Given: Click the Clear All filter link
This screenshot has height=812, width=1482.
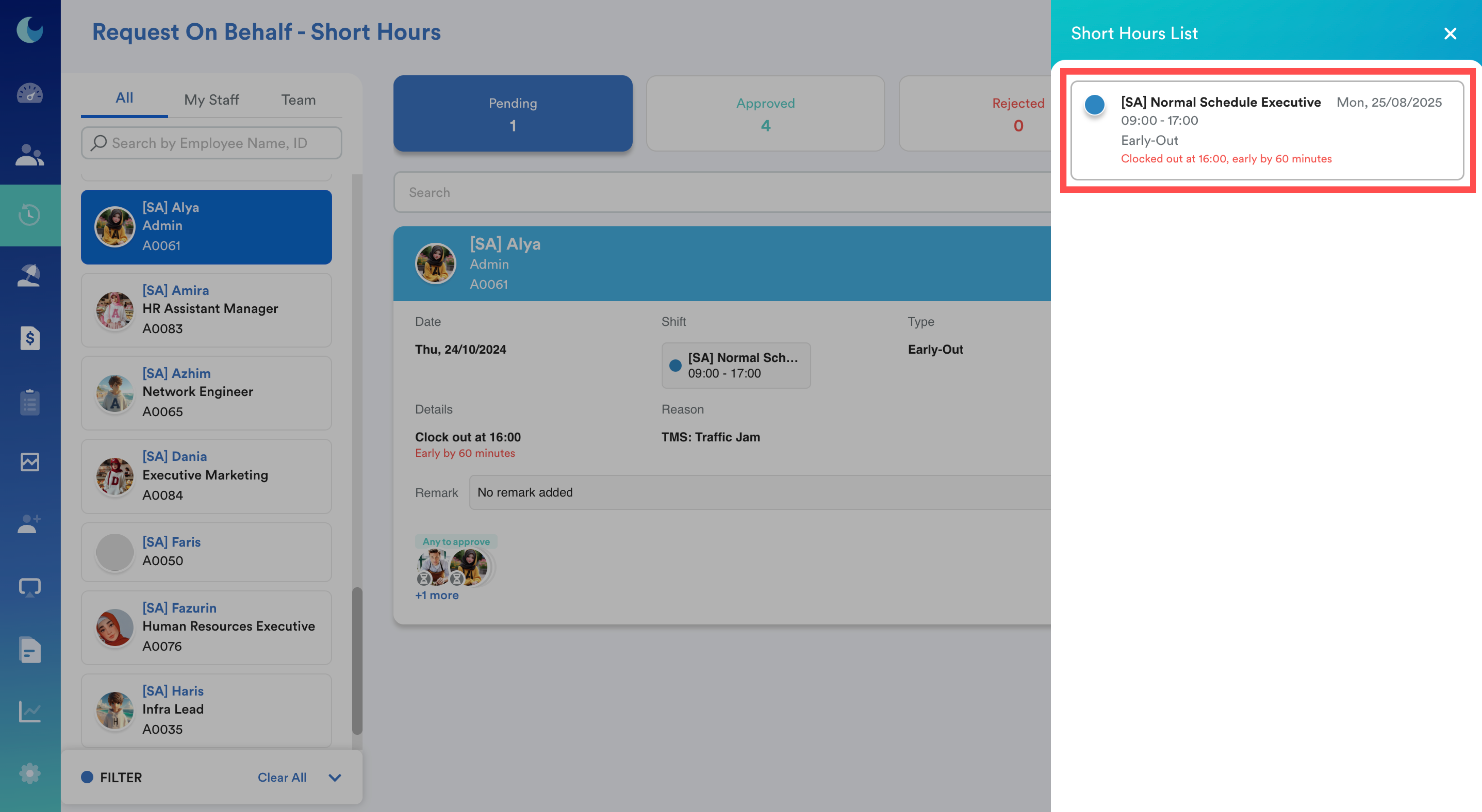Looking at the screenshot, I should (281, 777).
